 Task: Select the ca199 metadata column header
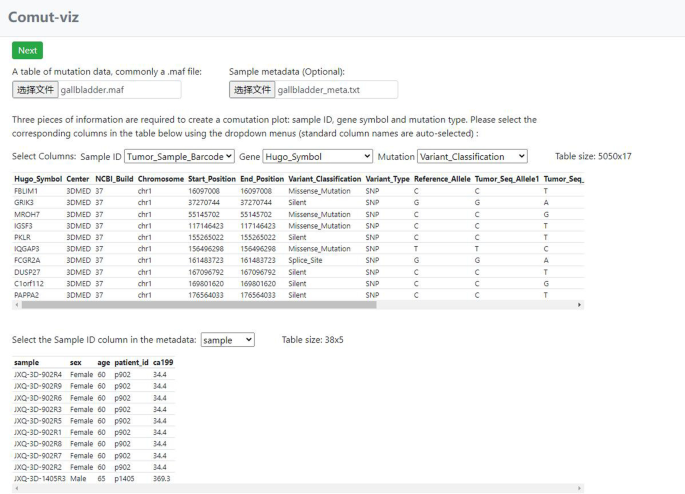163,363
